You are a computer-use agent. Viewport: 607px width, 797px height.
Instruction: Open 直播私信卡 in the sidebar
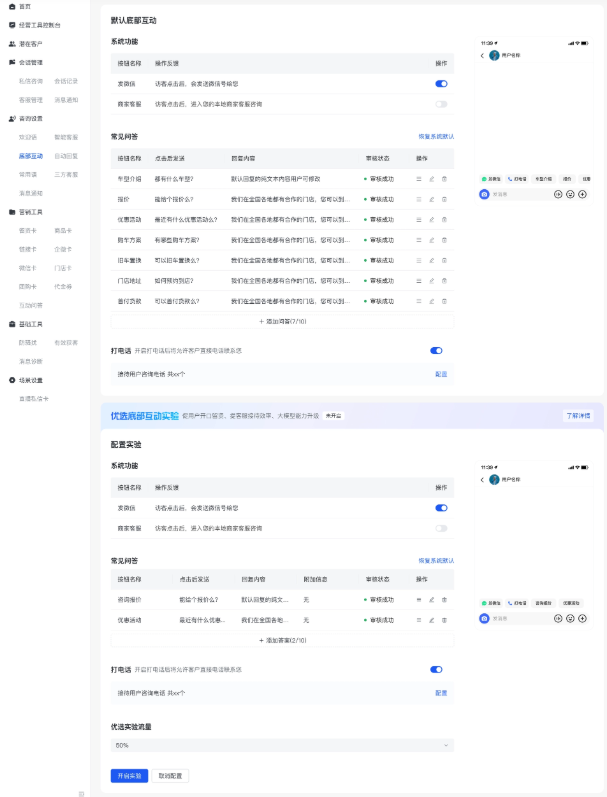(x=34, y=399)
